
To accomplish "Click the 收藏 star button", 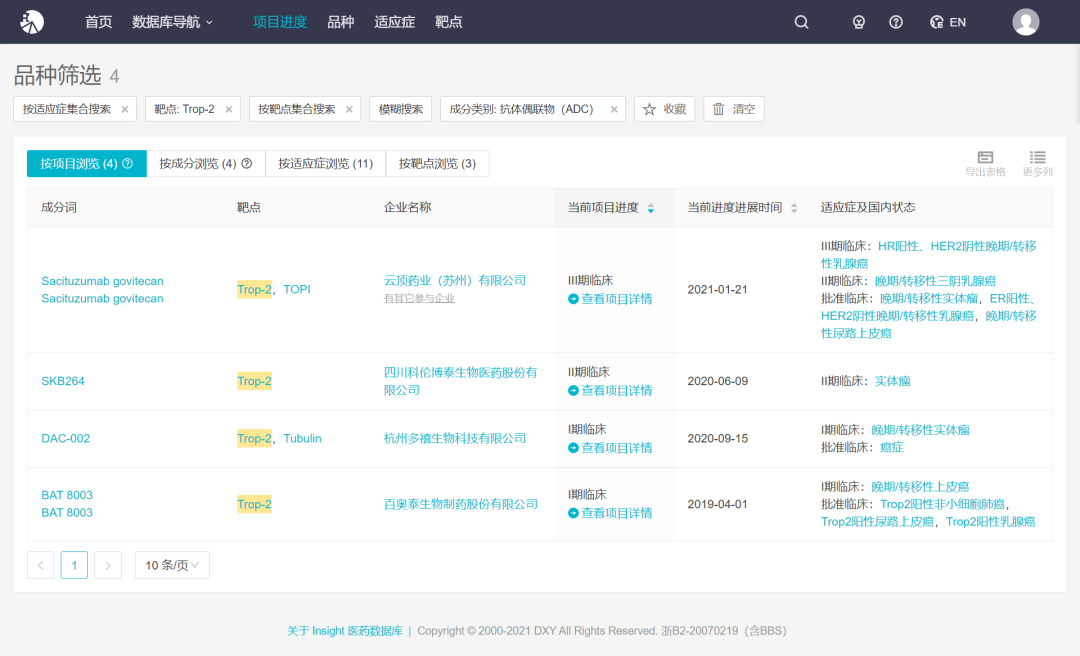I will click(x=664, y=109).
